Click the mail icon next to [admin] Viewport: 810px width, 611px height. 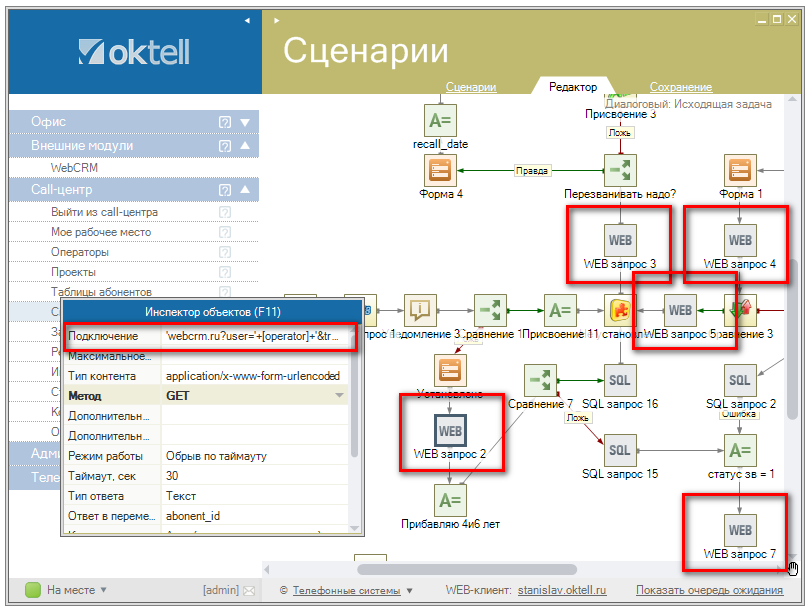[248, 591]
